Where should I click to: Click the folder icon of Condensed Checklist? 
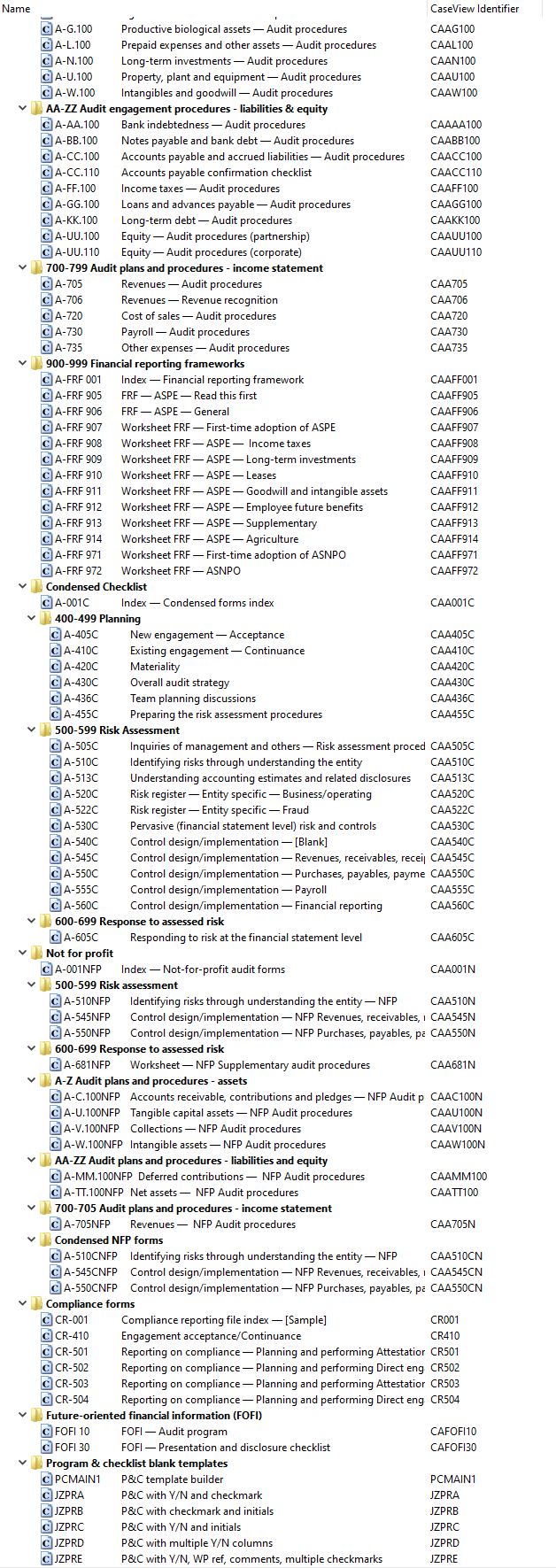(37, 587)
